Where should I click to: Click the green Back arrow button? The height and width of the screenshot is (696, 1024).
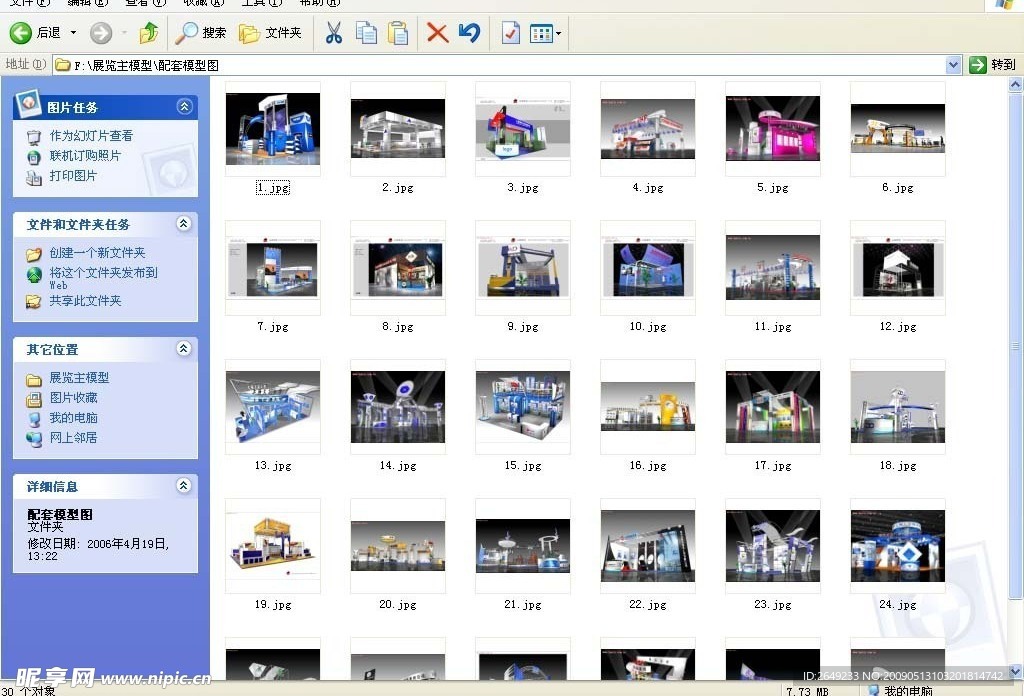point(21,33)
